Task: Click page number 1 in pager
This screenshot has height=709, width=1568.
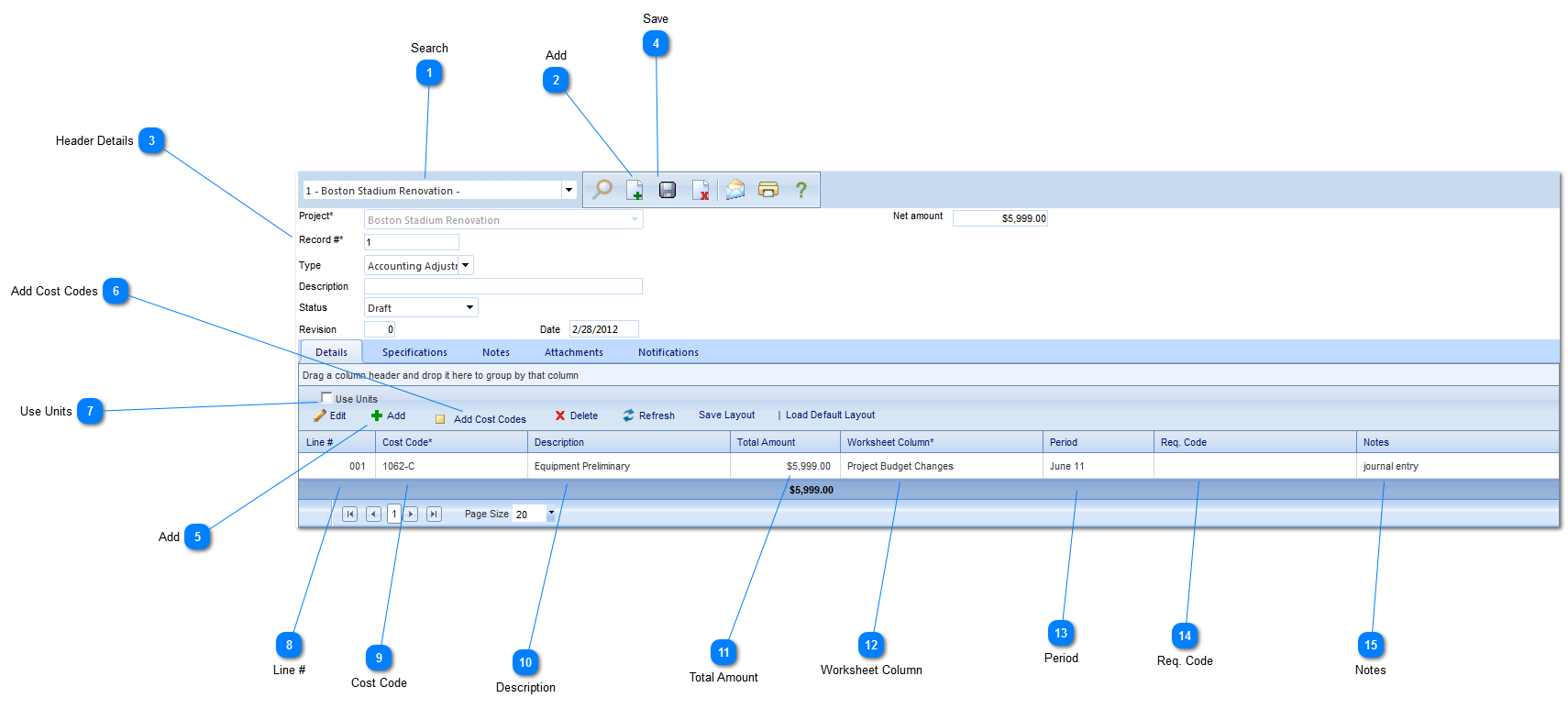Action: coord(394,515)
